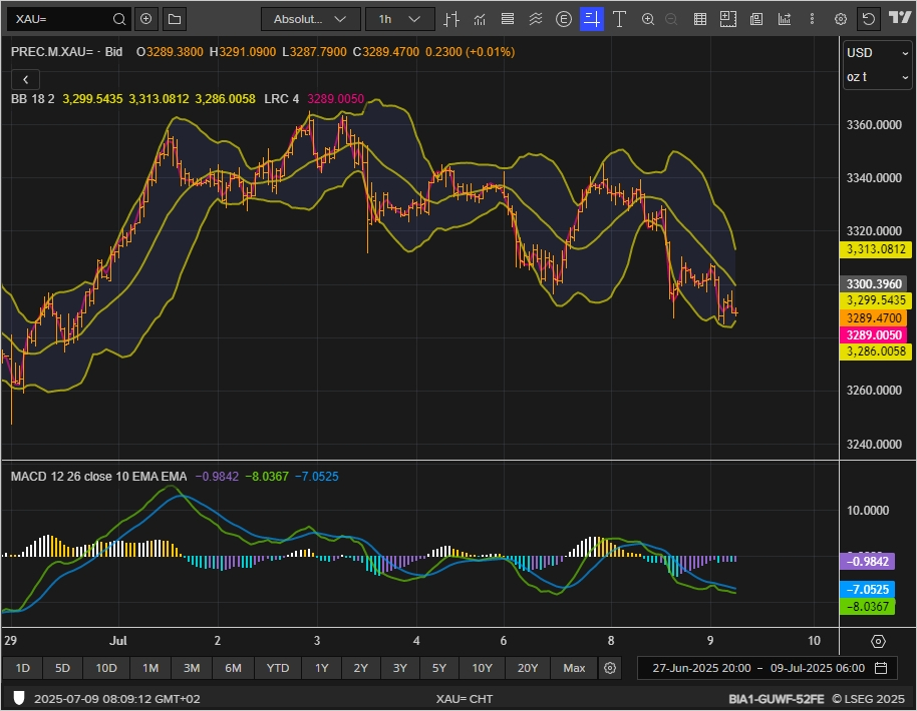Click the MACD 12 26 close indicator label
This screenshot has width=917, height=711.
click(99, 477)
